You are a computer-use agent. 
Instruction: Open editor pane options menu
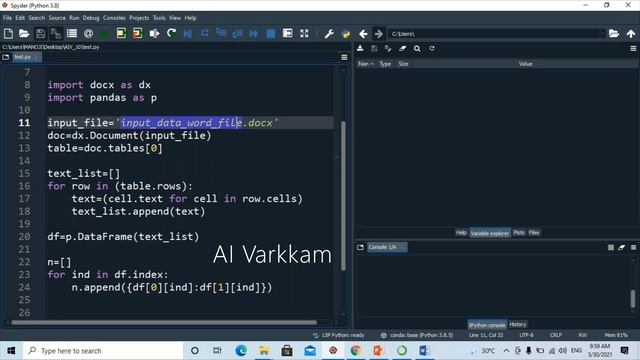click(344, 57)
